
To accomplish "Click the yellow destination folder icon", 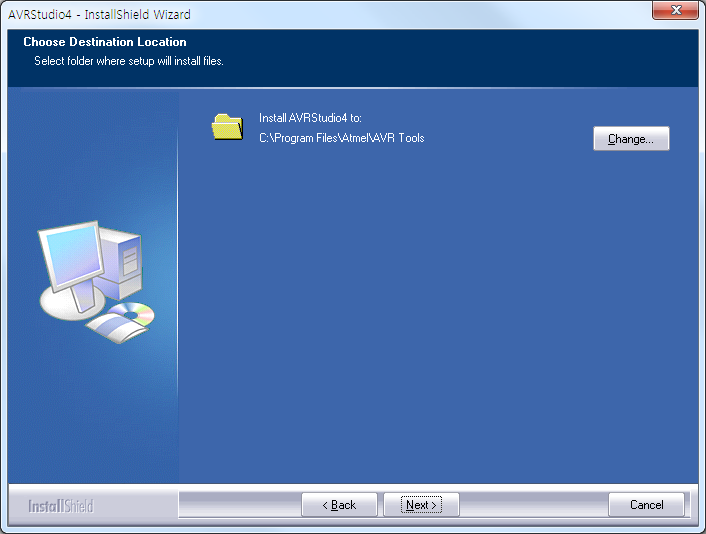I will pyautogui.click(x=228, y=127).
